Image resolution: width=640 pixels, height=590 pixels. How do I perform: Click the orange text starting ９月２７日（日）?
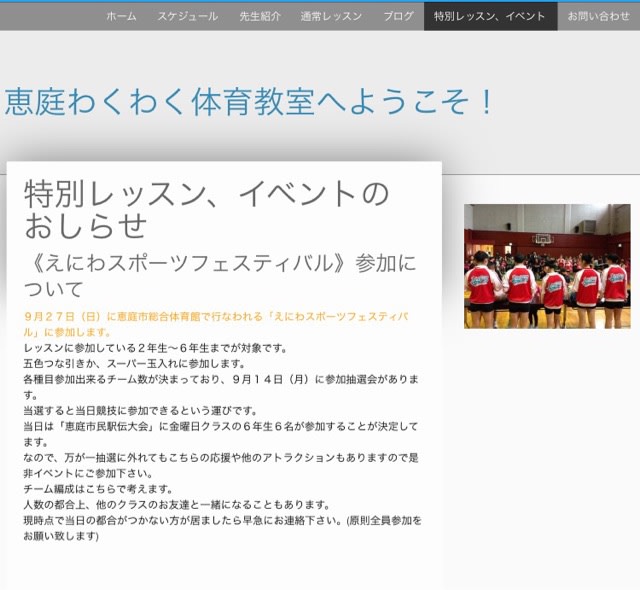point(216,324)
